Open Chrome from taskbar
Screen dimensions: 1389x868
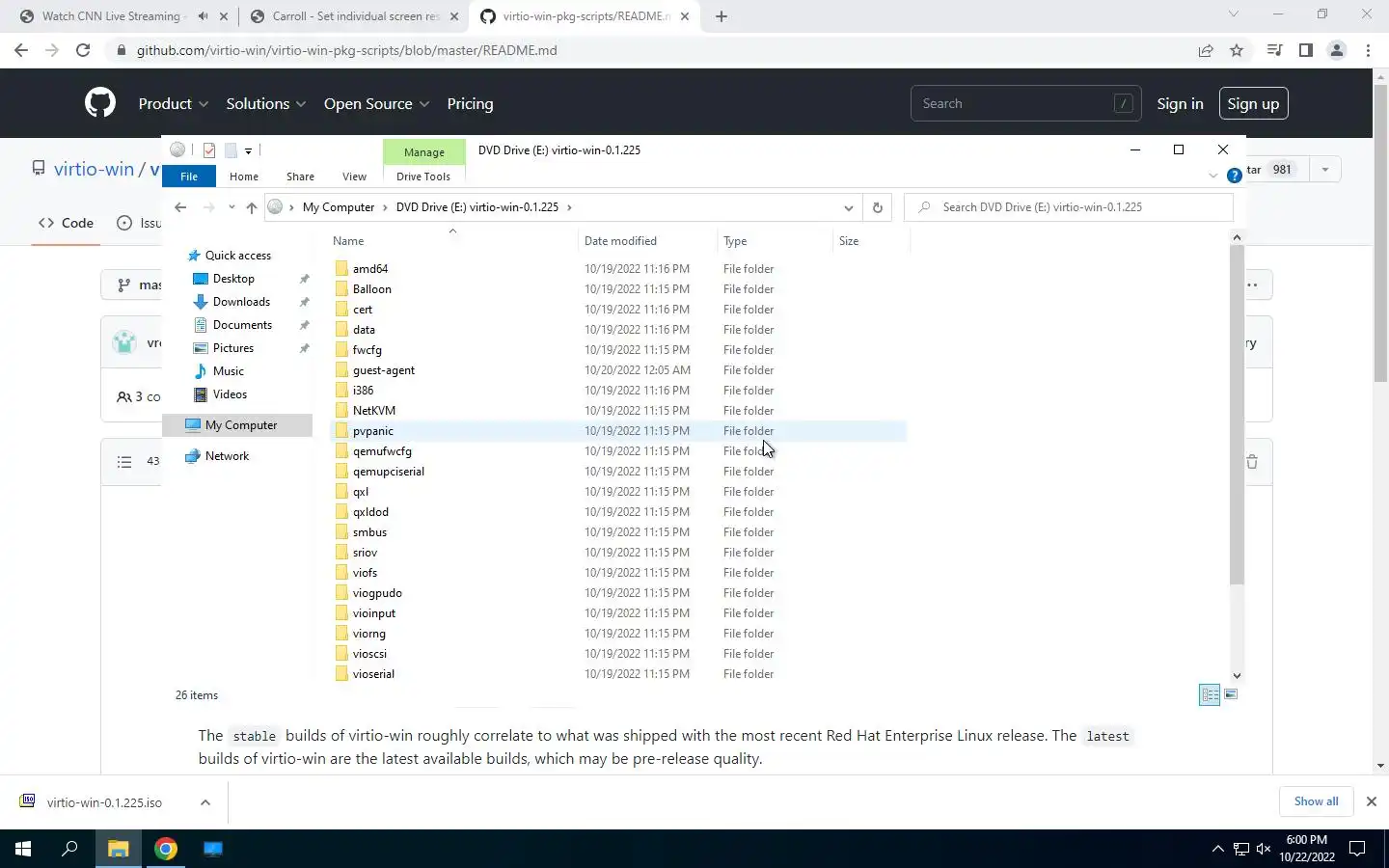point(166,849)
